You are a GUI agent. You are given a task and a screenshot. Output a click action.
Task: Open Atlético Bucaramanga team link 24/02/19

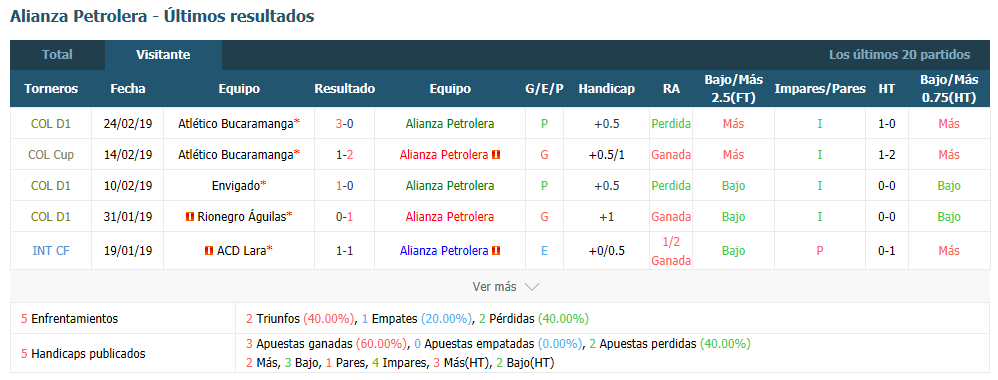(x=235, y=124)
